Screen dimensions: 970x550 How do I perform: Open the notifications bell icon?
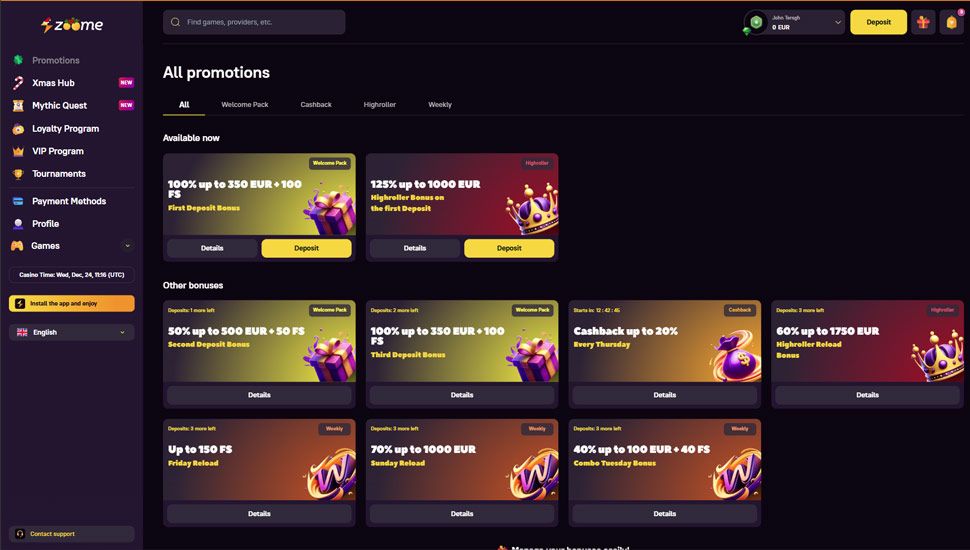(952, 22)
